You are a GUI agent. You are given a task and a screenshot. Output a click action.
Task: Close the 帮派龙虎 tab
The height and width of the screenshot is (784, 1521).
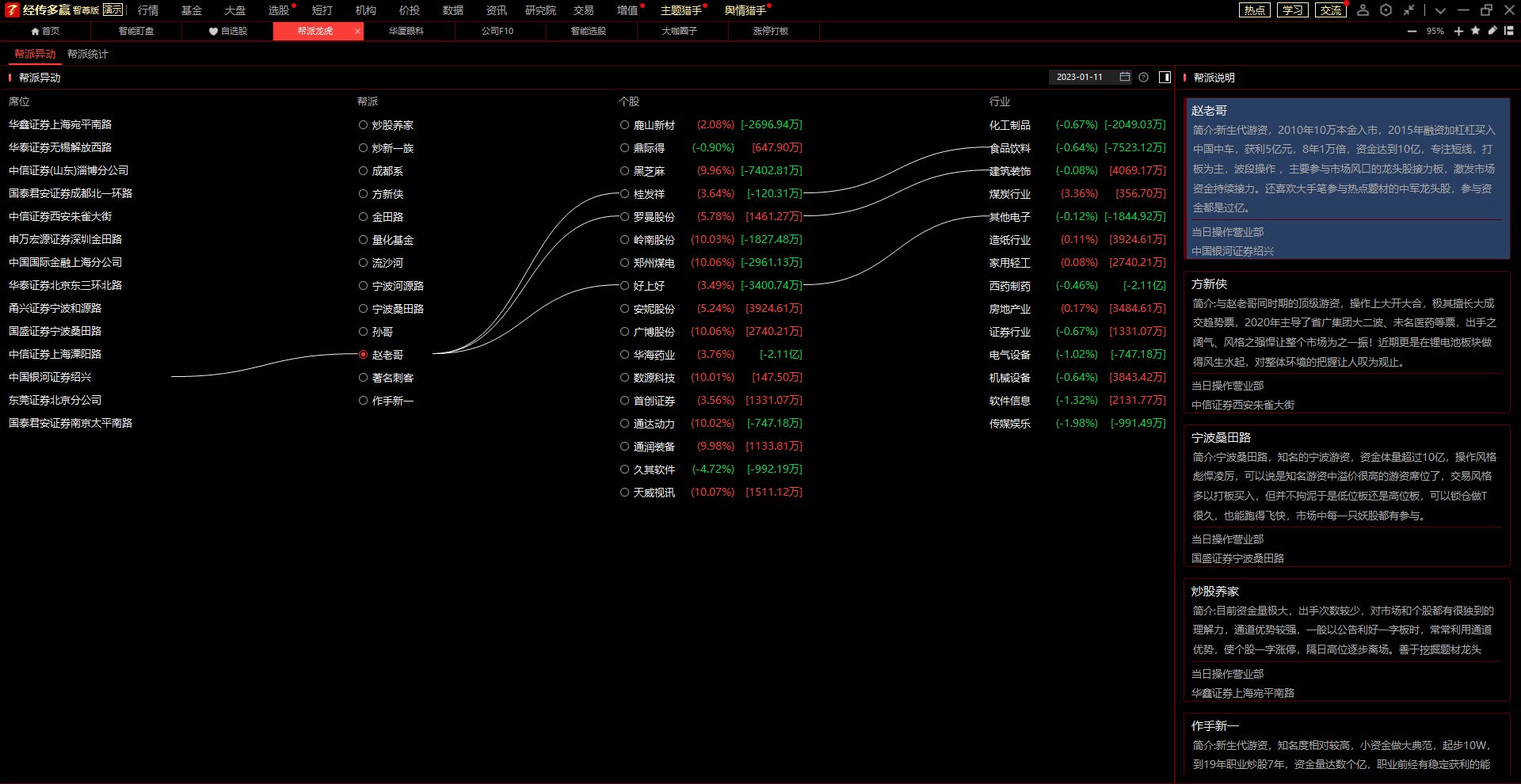point(357,31)
